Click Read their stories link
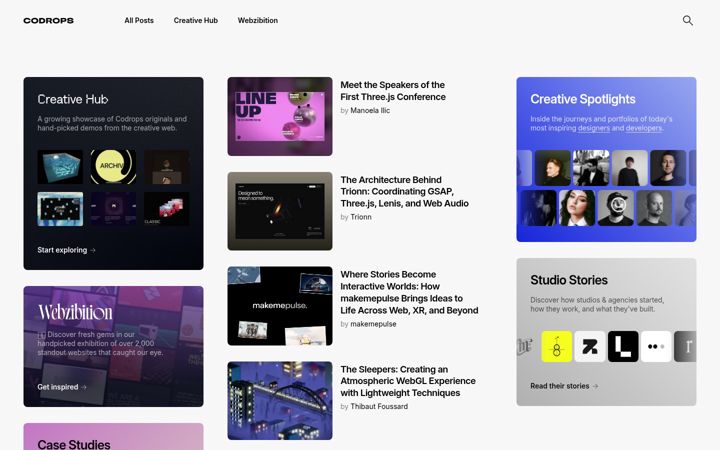Screen dimensions: 720x450 564,386
